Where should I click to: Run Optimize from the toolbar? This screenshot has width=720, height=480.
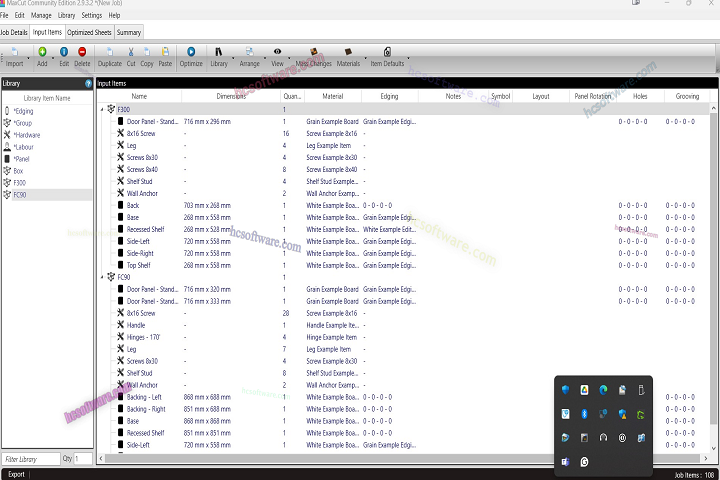tap(191, 57)
